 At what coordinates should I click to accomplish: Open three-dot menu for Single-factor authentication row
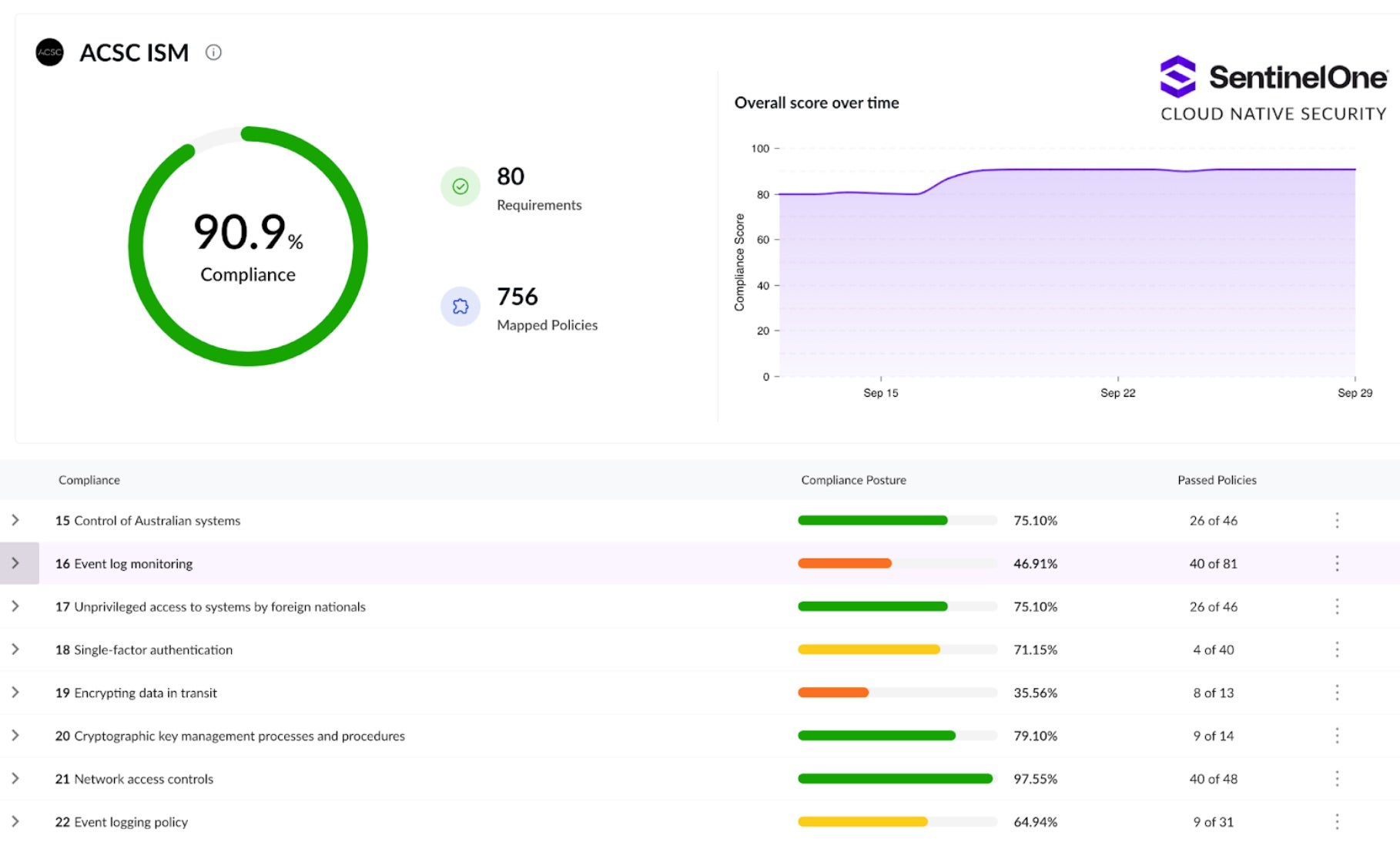(x=1337, y=650)
